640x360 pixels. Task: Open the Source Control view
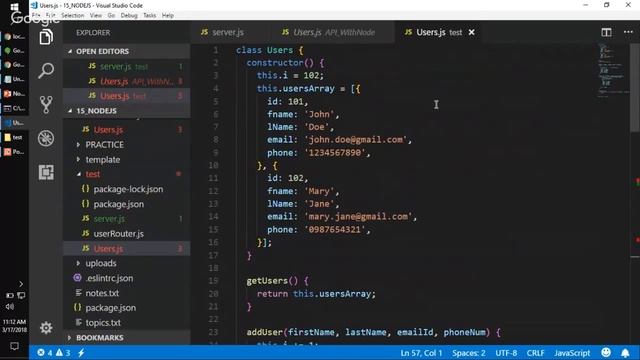(46, 104)
